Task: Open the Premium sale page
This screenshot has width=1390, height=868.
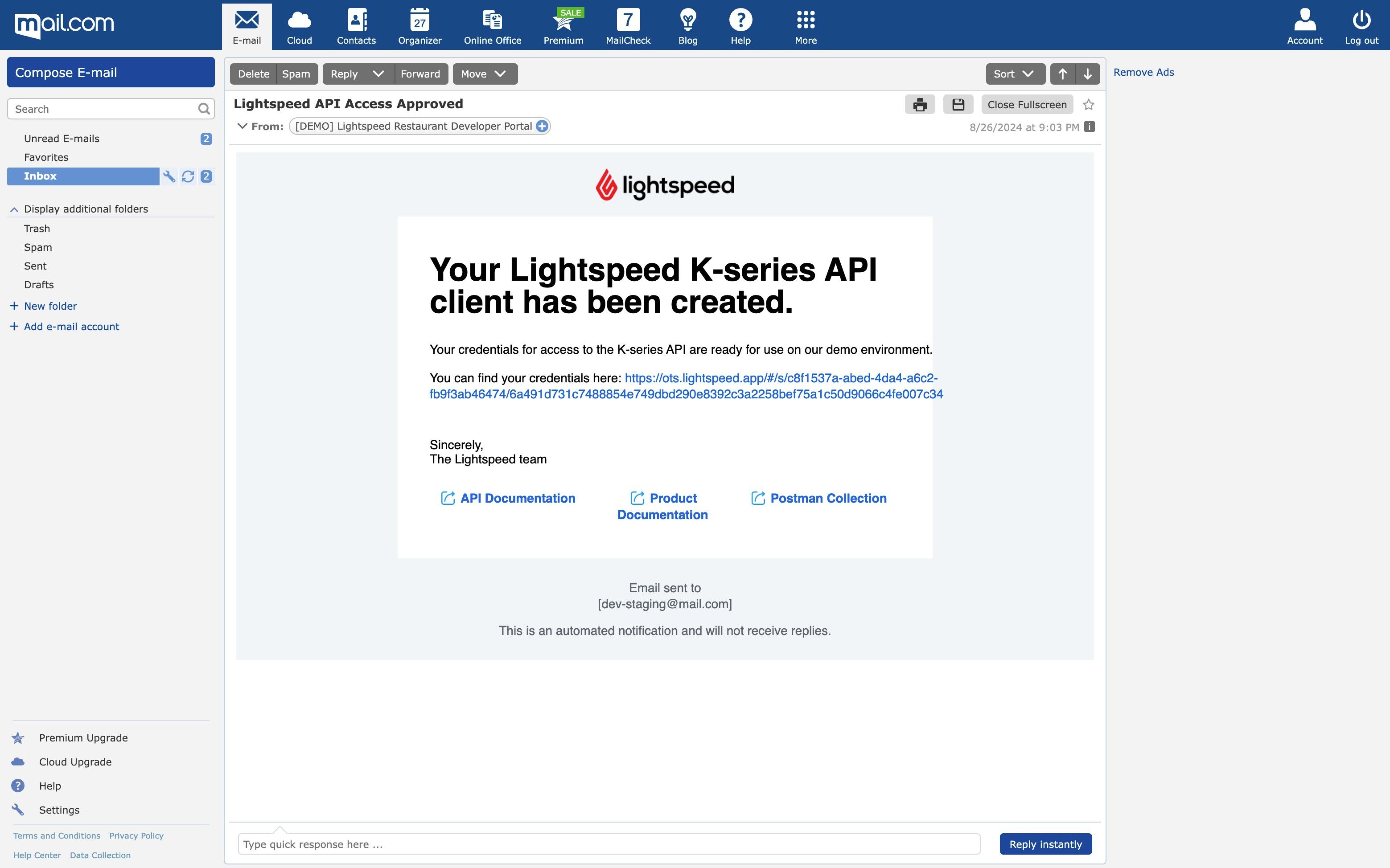Action: [562, 25]
